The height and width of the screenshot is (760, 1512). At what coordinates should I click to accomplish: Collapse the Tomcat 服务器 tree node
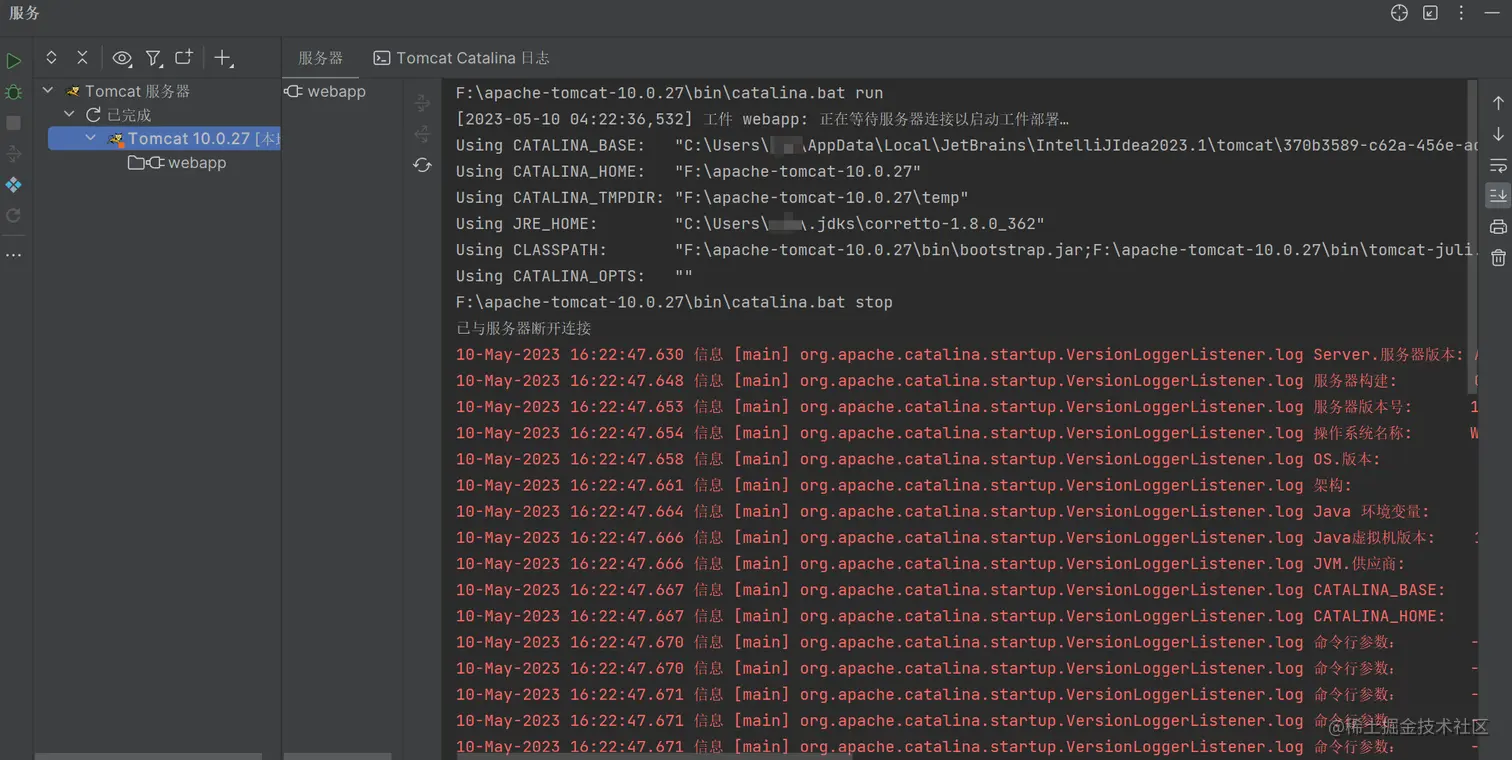(48, 91)
